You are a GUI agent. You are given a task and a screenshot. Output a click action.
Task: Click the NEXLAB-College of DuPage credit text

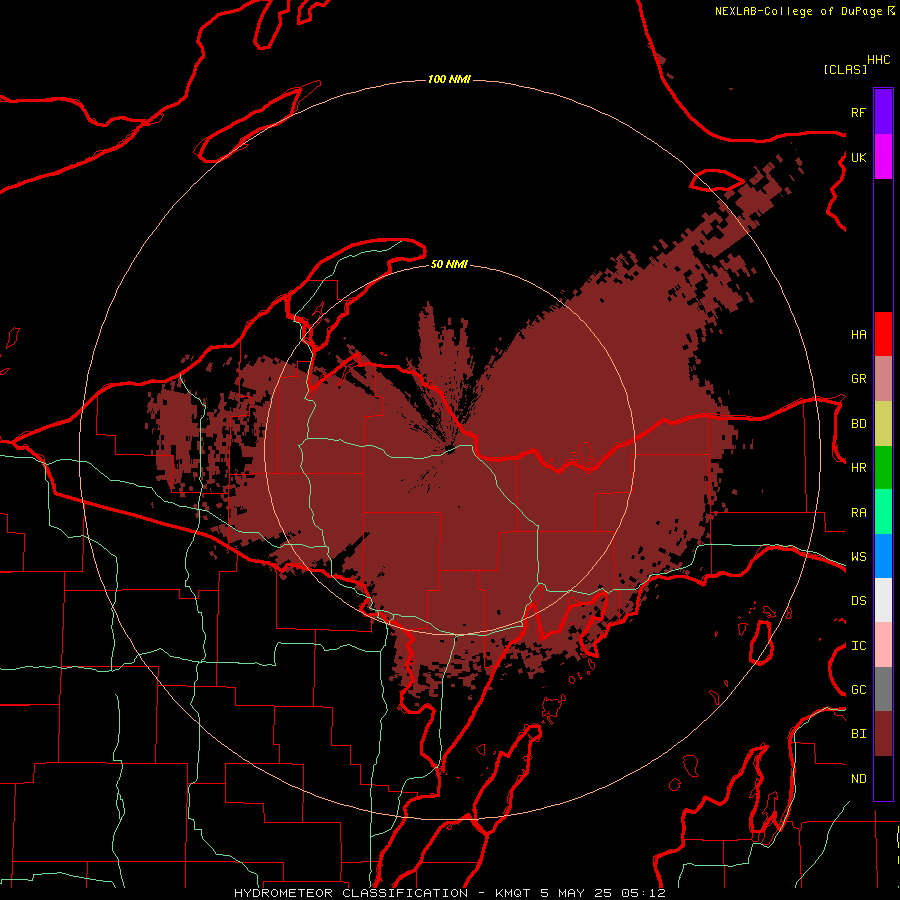coord(798,11)
